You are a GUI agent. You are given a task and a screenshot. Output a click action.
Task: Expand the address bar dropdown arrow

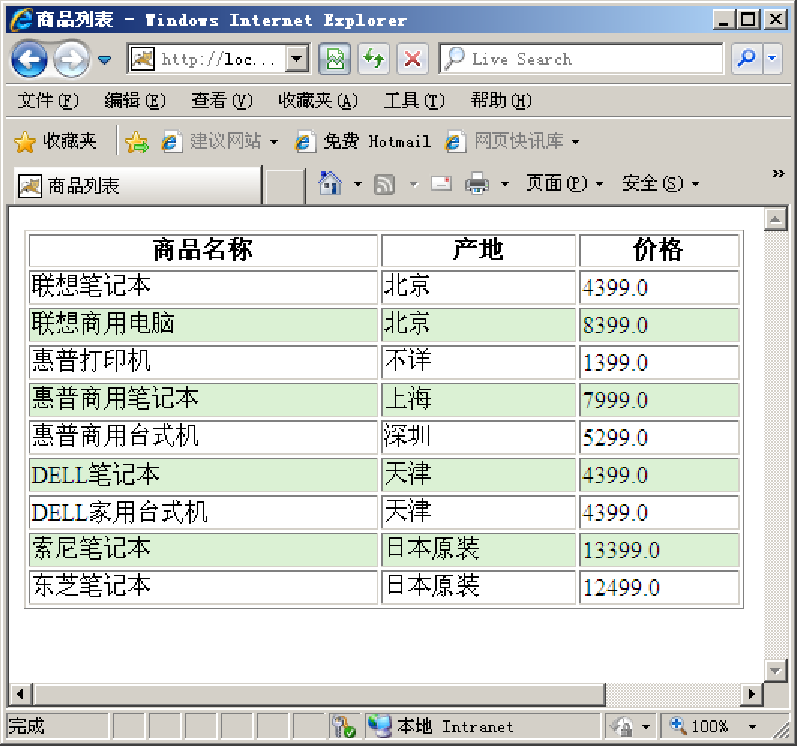[x=297, y=59]
